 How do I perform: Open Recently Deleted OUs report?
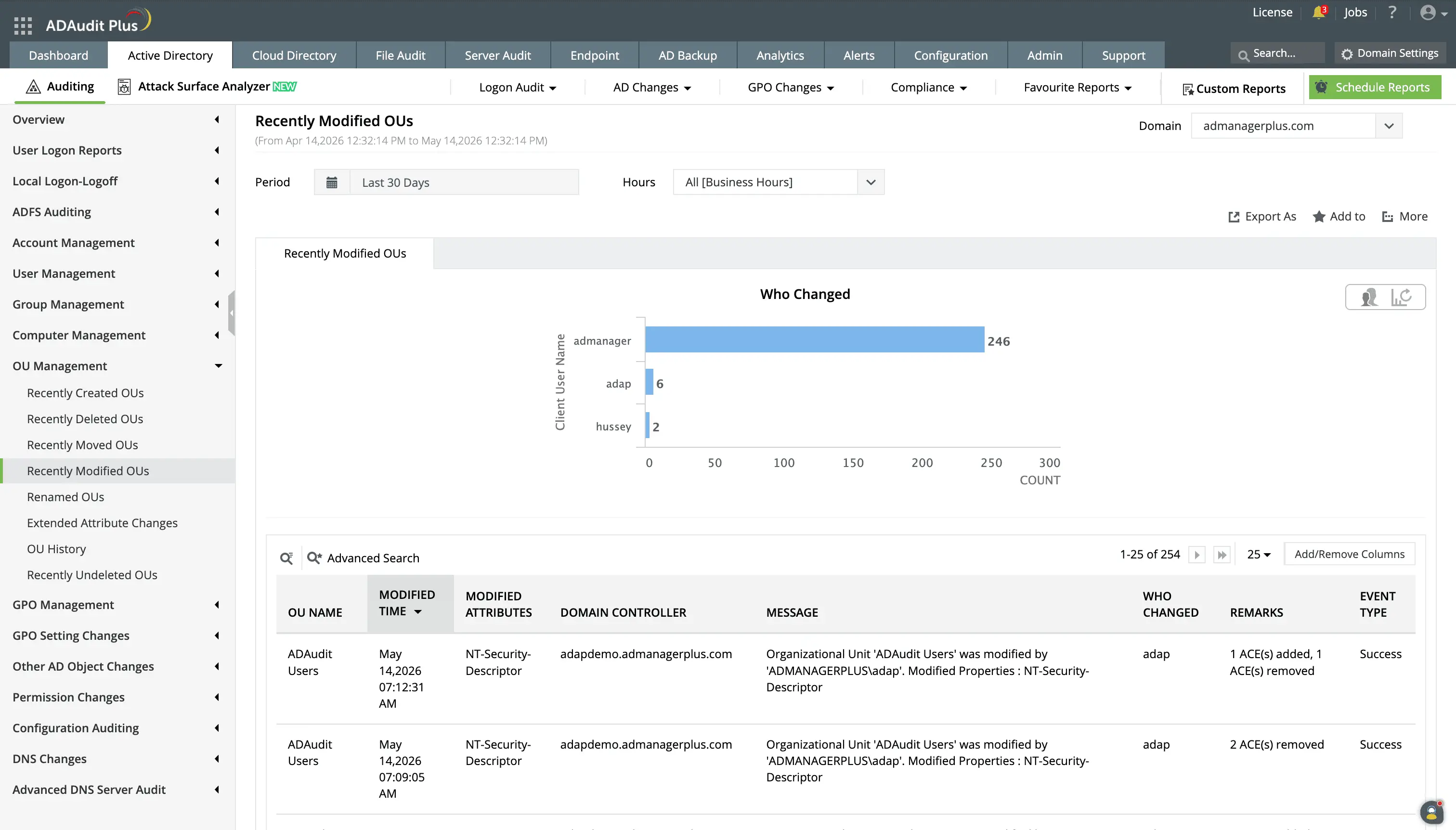point(85,419)
